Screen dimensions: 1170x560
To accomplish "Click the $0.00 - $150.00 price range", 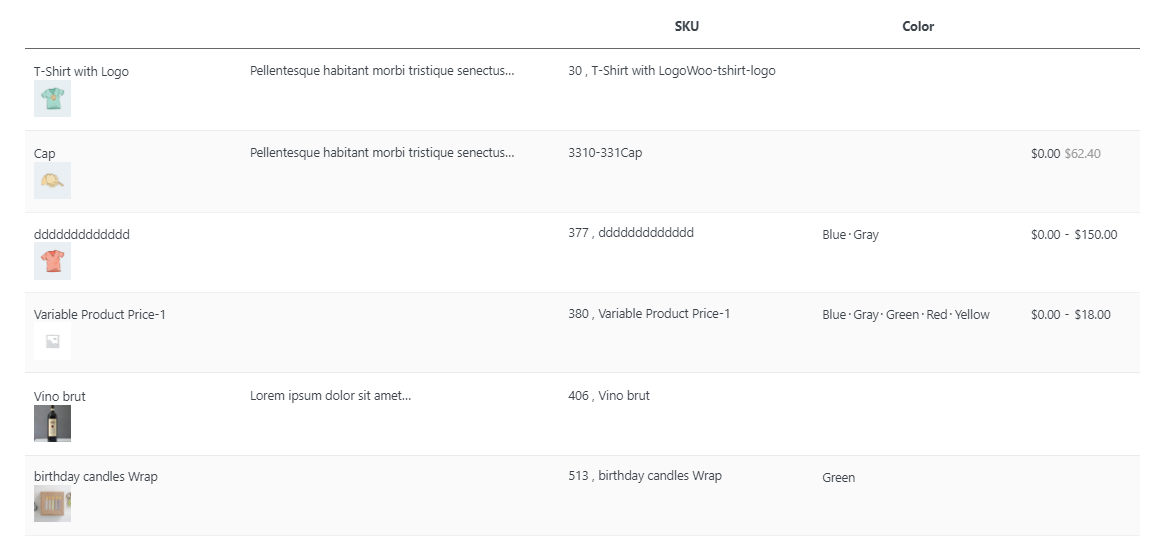I will (1074, 235).
